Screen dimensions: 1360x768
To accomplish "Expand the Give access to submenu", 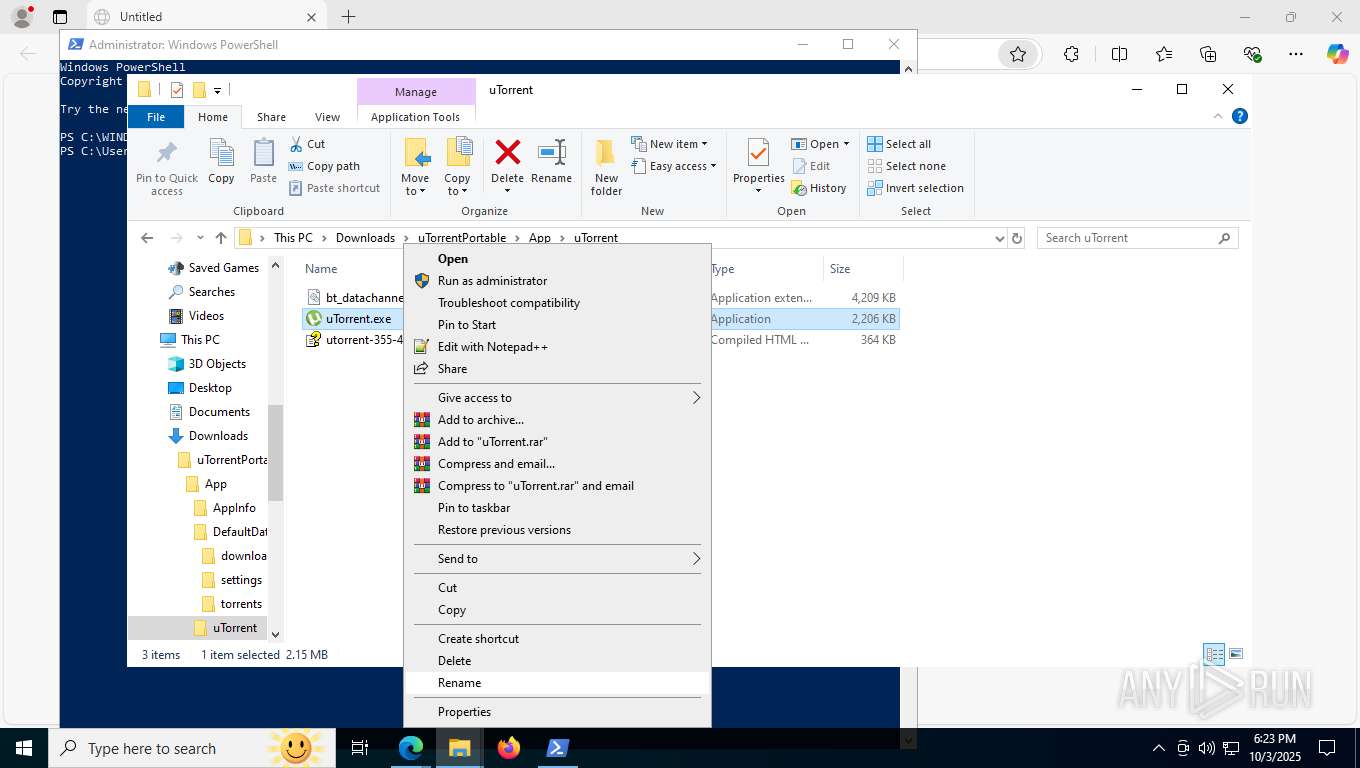I will coord(557,398).
